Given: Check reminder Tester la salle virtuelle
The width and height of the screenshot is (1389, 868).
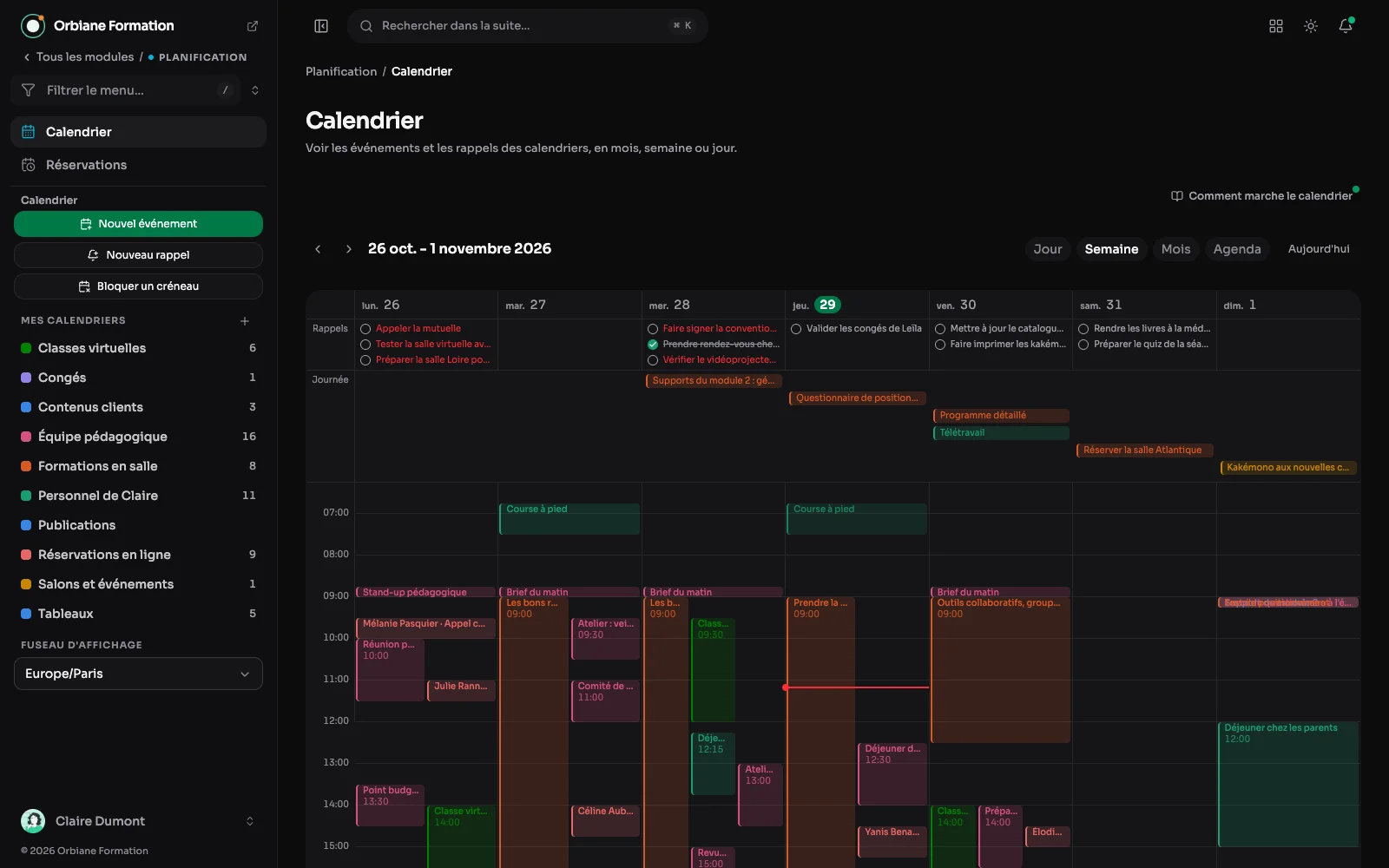Looking at the screenshot, I should (365, 345).
